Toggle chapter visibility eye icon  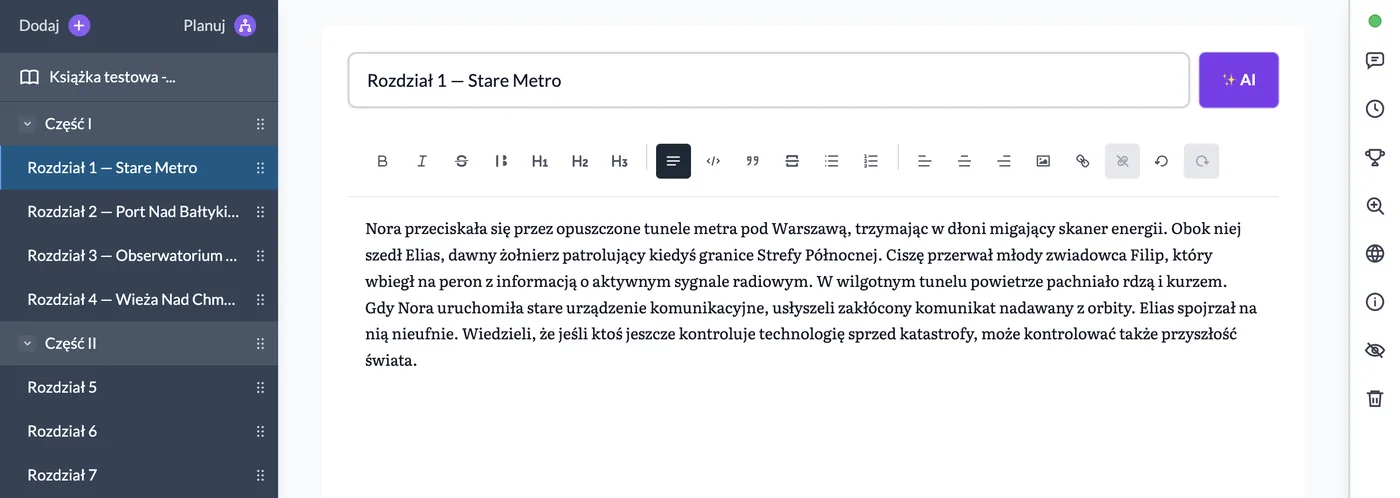[1375, 350]
